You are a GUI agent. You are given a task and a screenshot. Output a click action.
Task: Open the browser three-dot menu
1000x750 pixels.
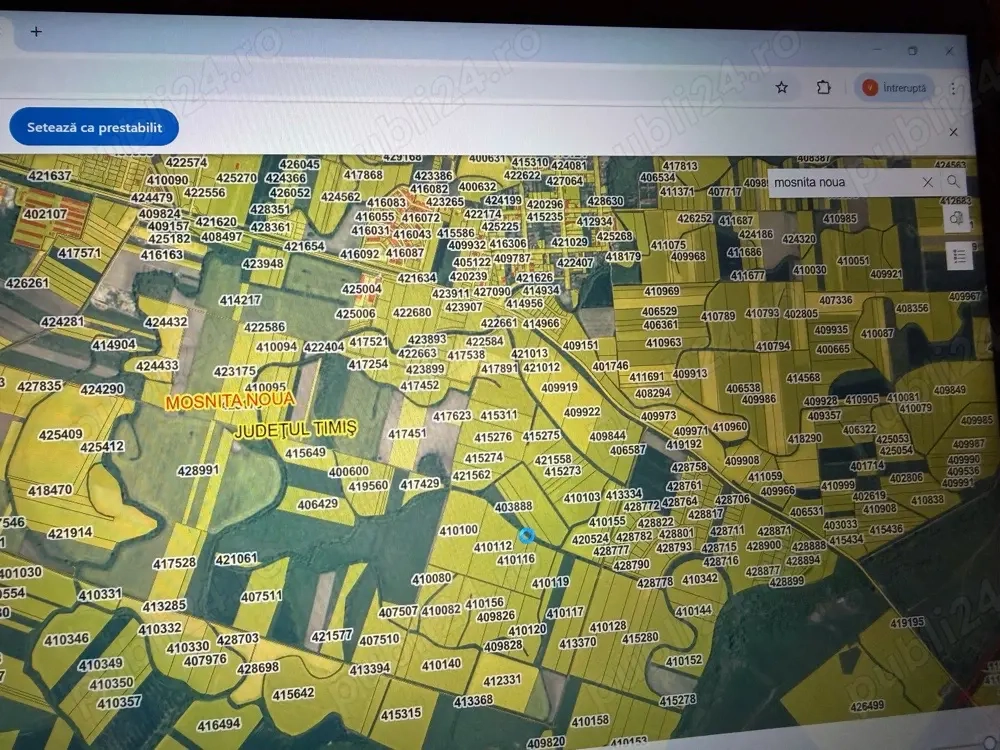click(x=953, y=89)
